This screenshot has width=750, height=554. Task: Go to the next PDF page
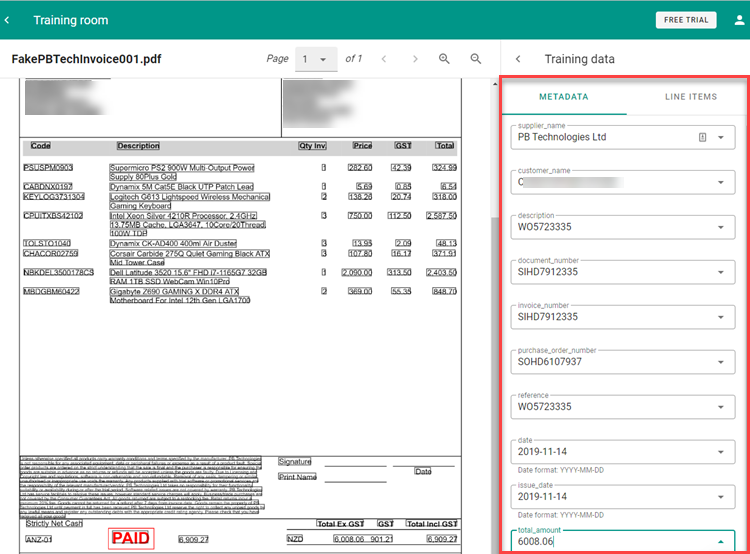click(x=412, y=59)
